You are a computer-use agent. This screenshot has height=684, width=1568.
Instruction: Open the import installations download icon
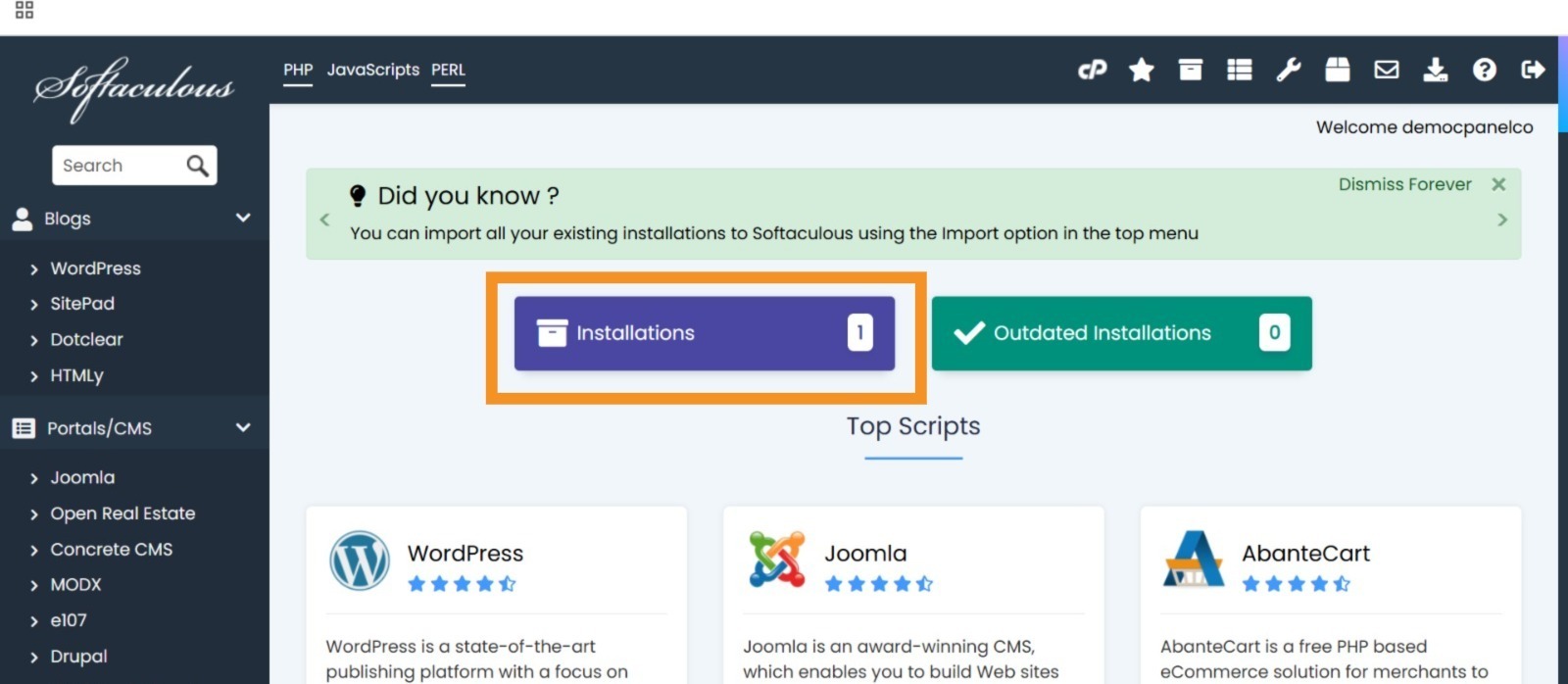click(x=1435, y=70)
